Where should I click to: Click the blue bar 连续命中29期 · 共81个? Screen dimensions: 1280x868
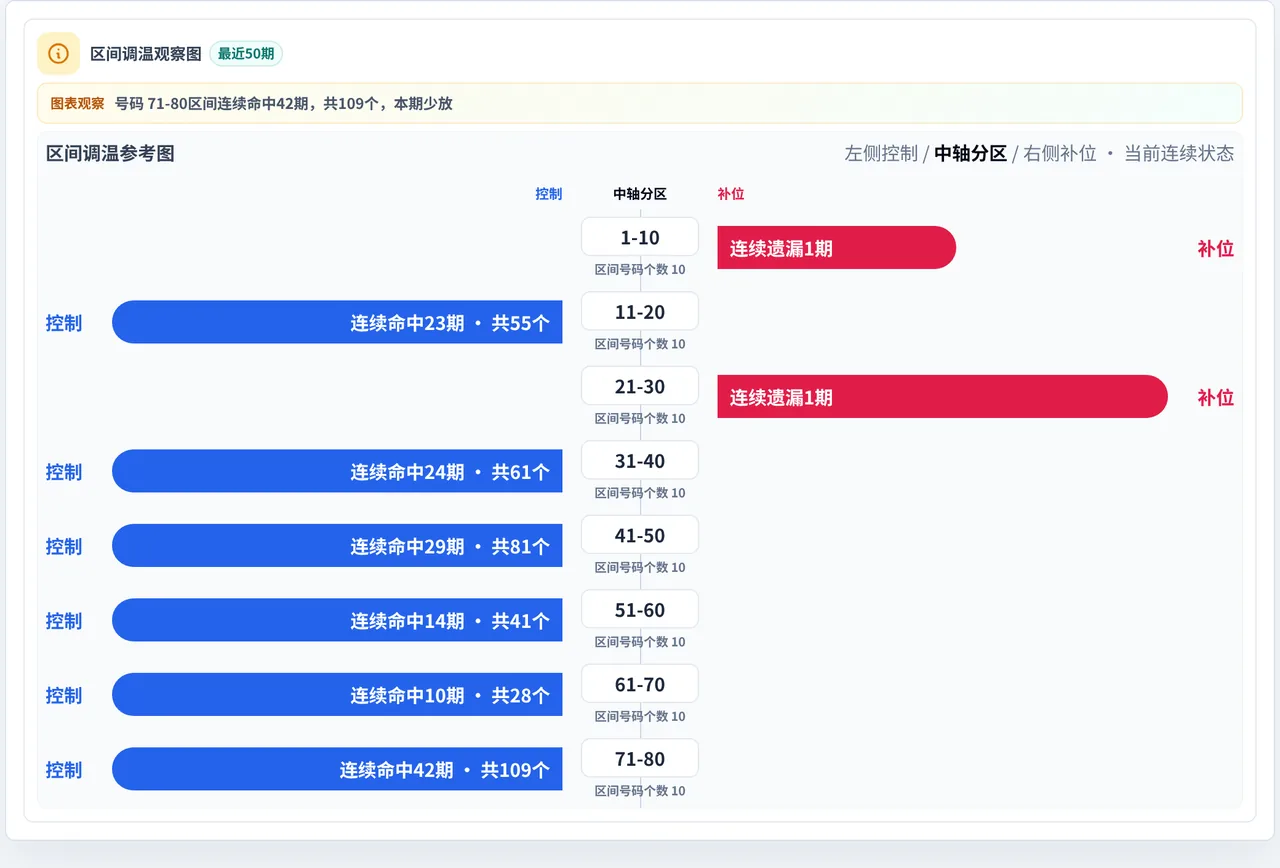pos(337,546)
